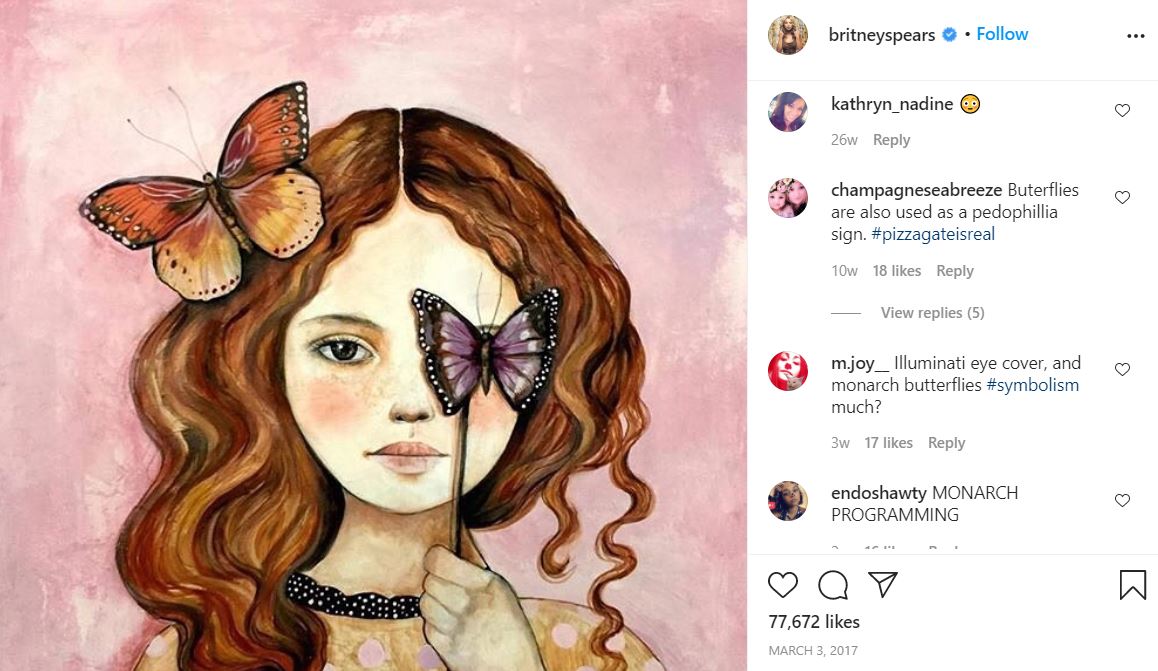Open the three-dot more options menu
This screenshot has height=671, width=1158.
pyautogui.click(x=1135, y=35)
